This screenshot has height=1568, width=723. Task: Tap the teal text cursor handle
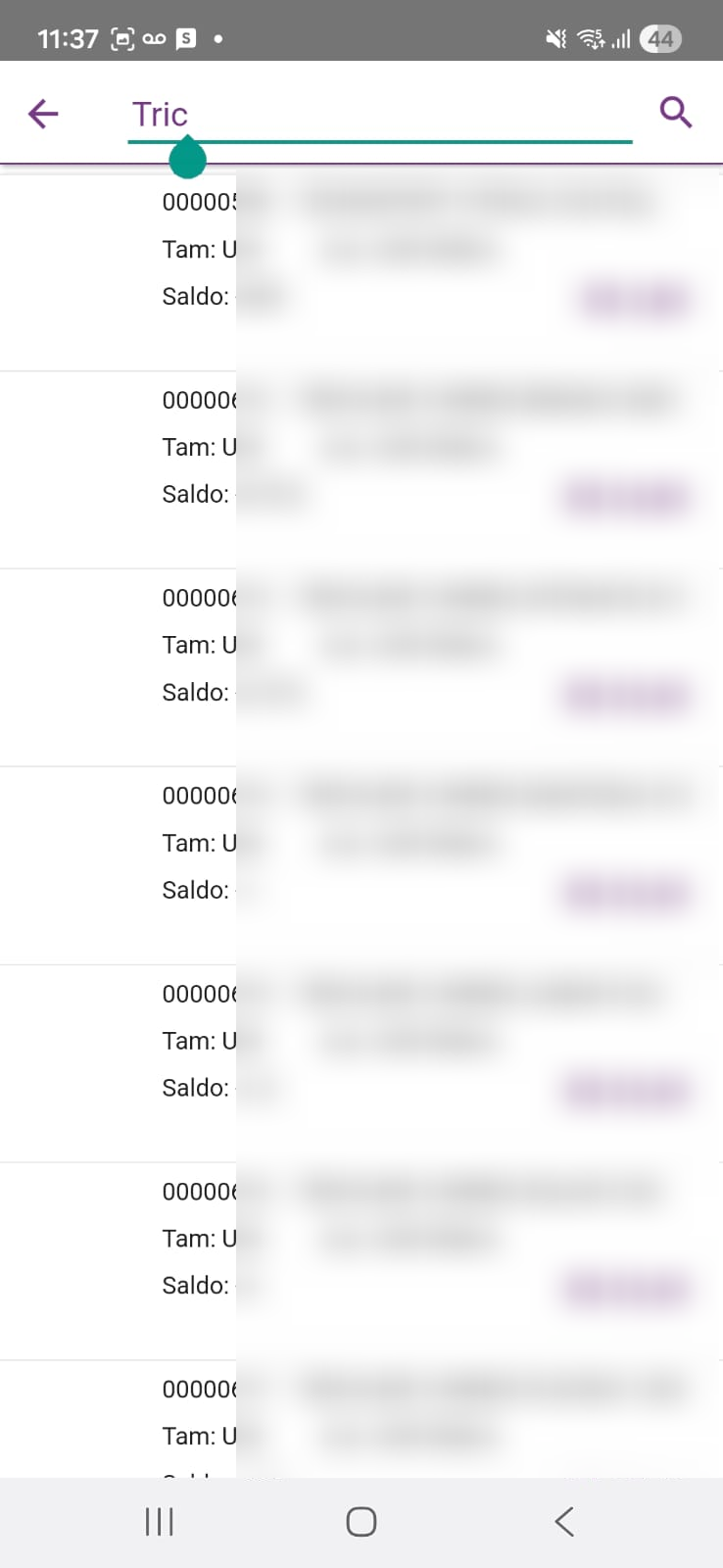(187, 159)
